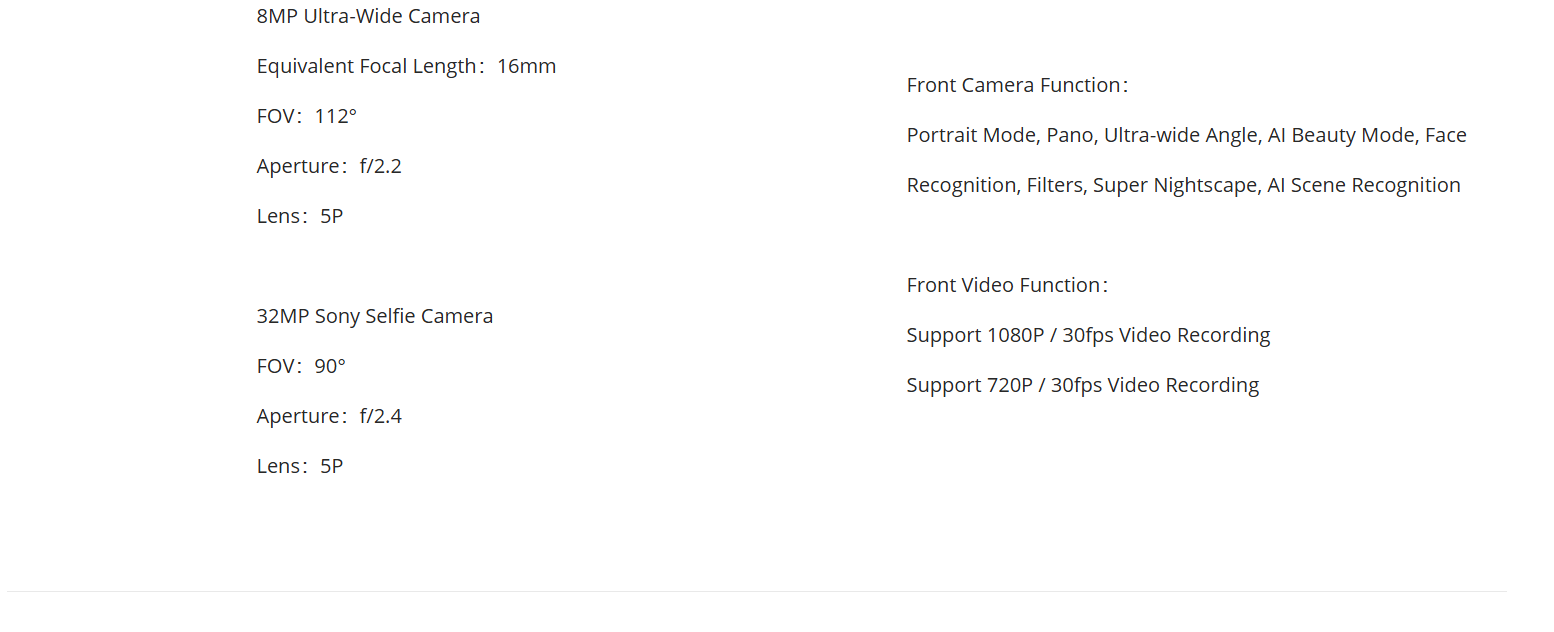Click the Support 720P / 30fps Video Recording line
Image resolution: width=1554 pixels, height=632 pixels.
pyautogui.click(x=1082, y=385)
